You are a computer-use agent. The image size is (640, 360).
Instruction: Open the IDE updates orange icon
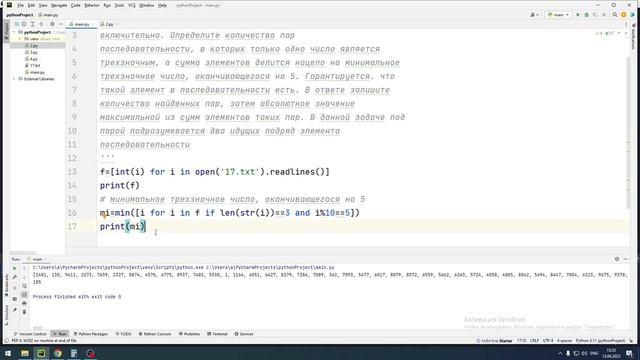(623, 15)
